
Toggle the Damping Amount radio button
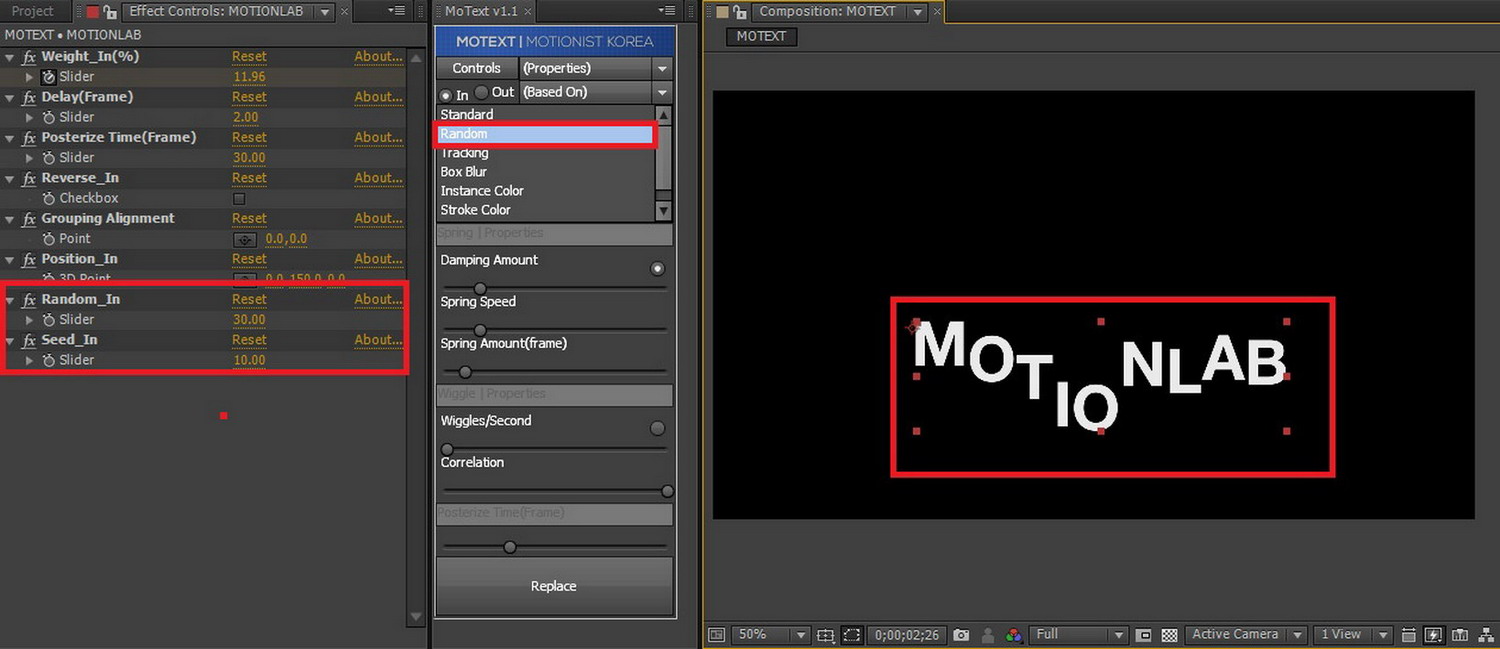[x=657, y=268]
